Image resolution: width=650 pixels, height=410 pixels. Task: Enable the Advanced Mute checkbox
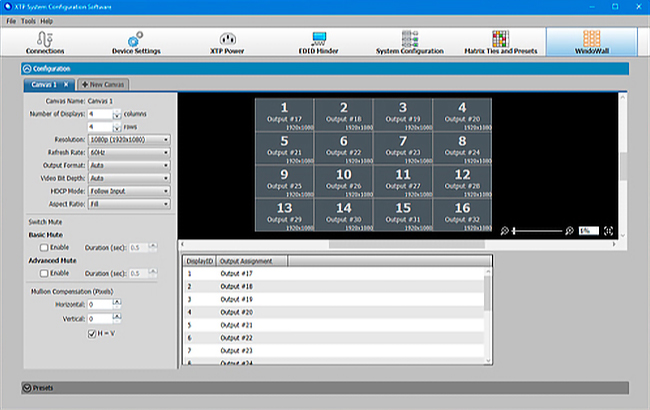43,272
